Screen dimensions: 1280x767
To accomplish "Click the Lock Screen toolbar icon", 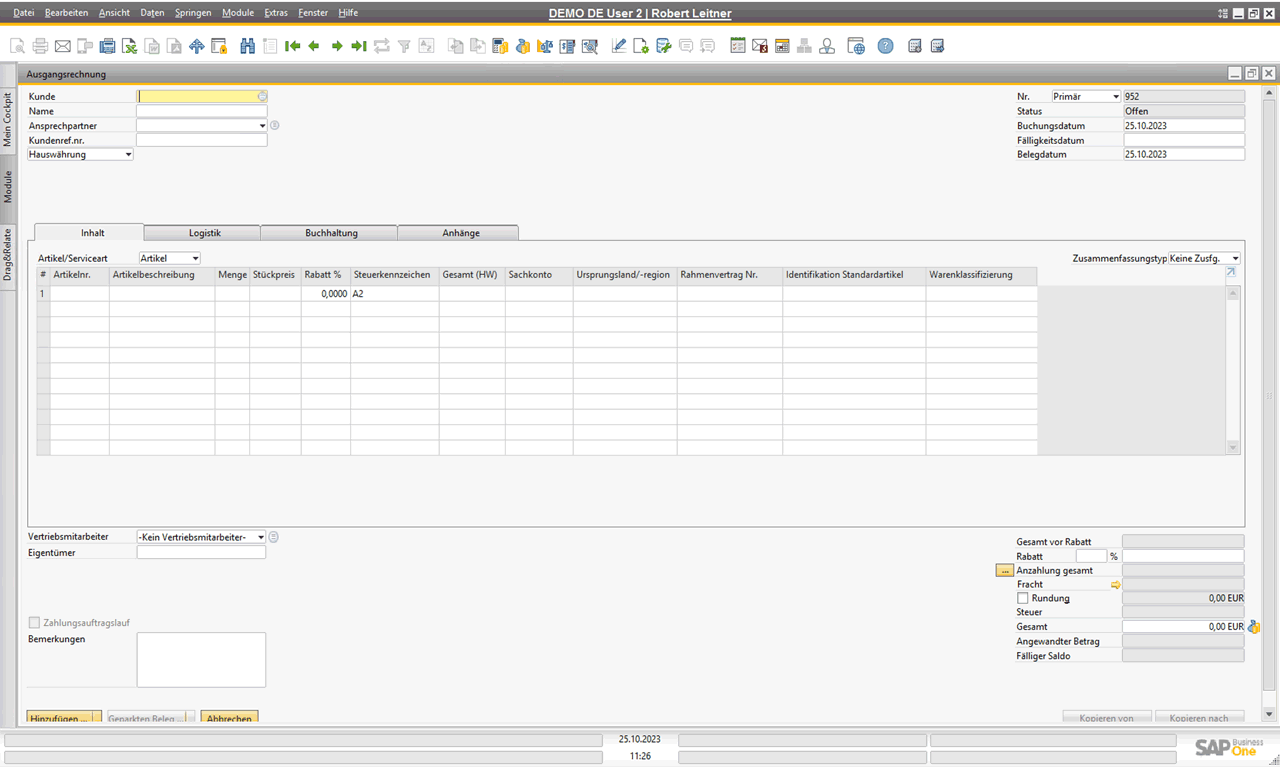I will 219,46.
